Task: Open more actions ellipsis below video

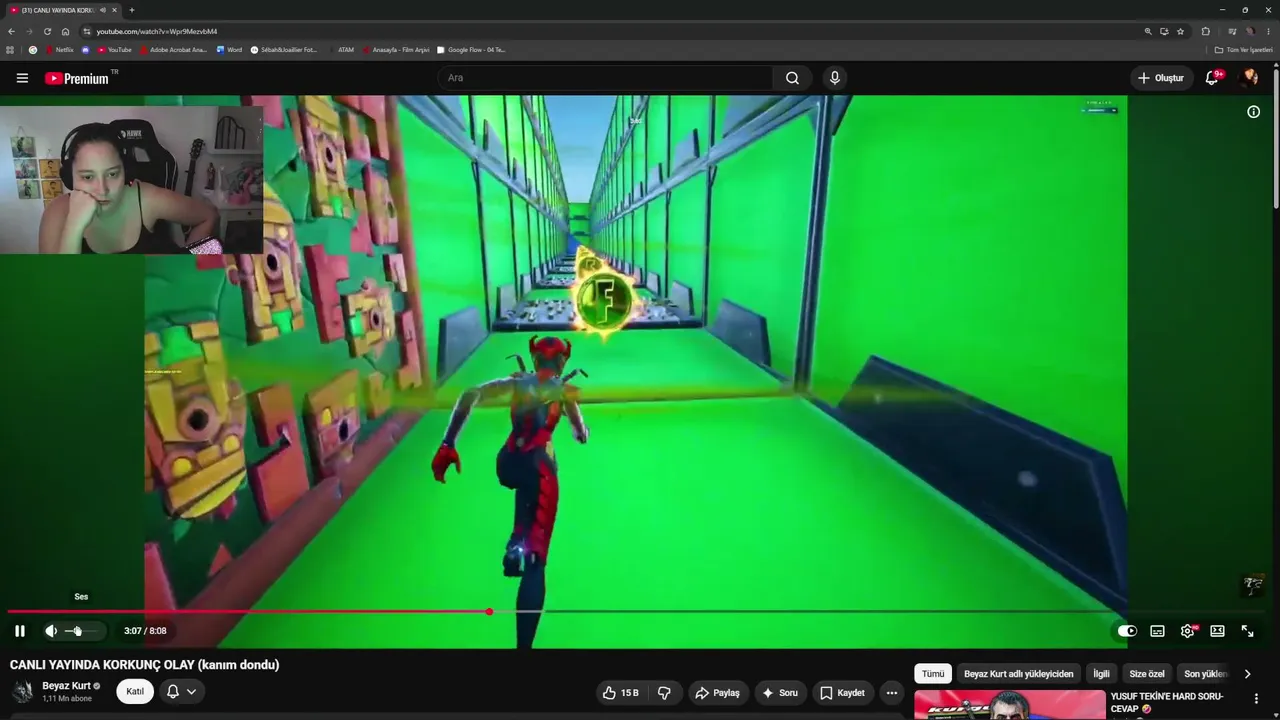Action: [x=892, y=693]
